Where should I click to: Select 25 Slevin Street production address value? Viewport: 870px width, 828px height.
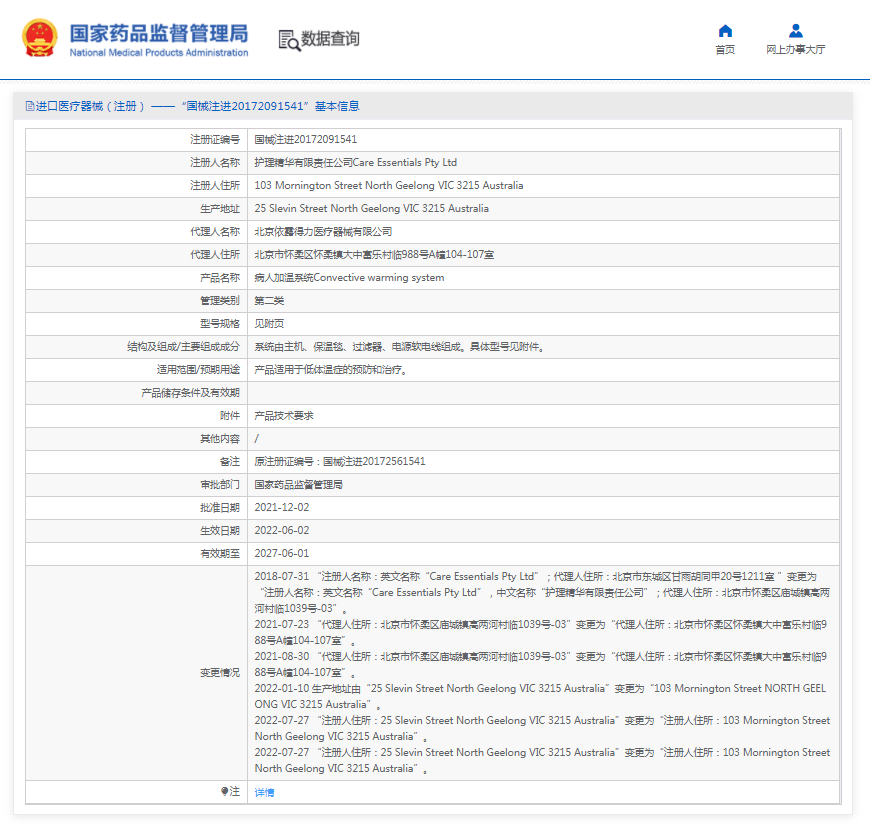(x=372, y=209)
